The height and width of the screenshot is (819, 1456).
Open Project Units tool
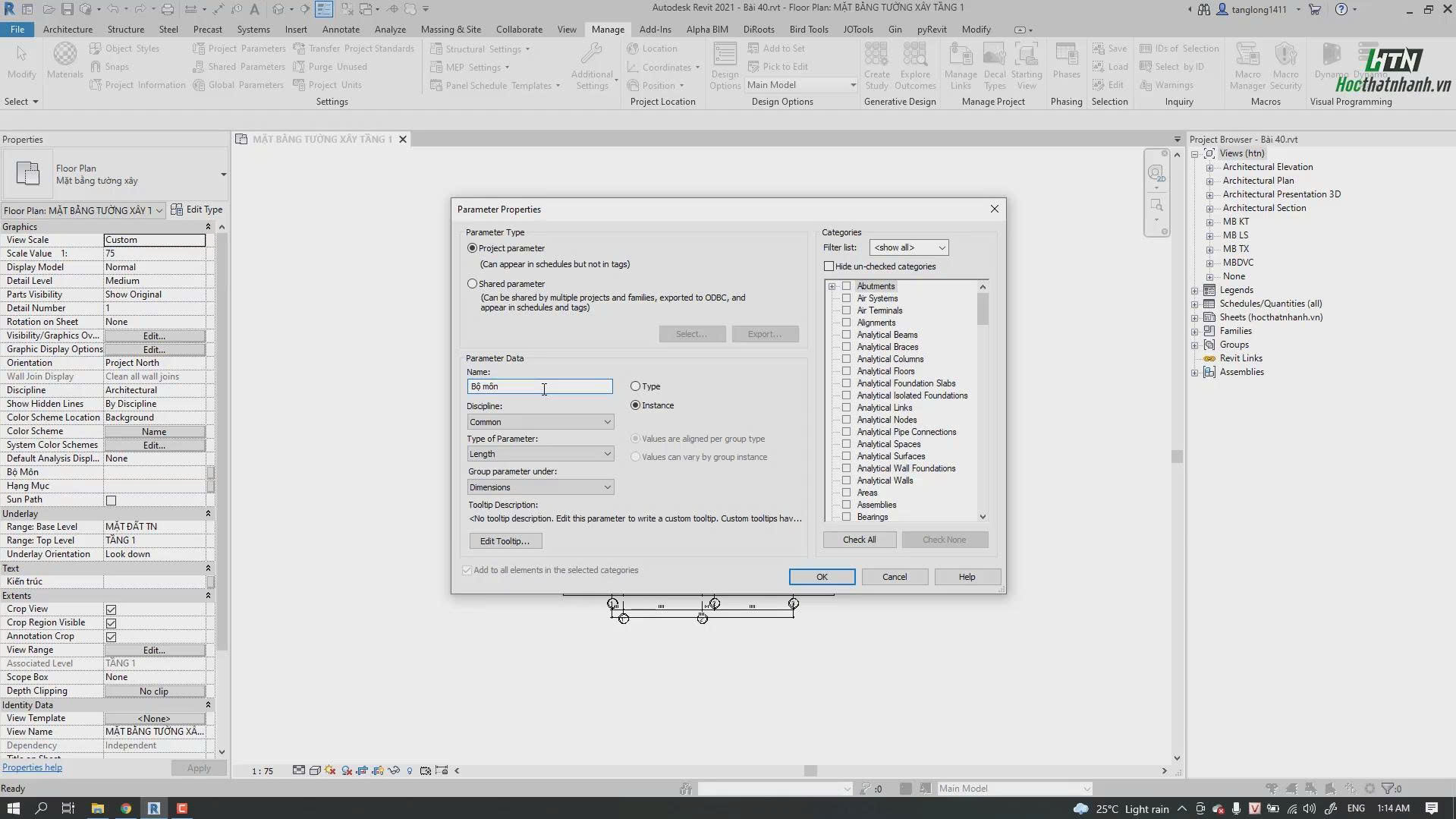click(327, 85)
